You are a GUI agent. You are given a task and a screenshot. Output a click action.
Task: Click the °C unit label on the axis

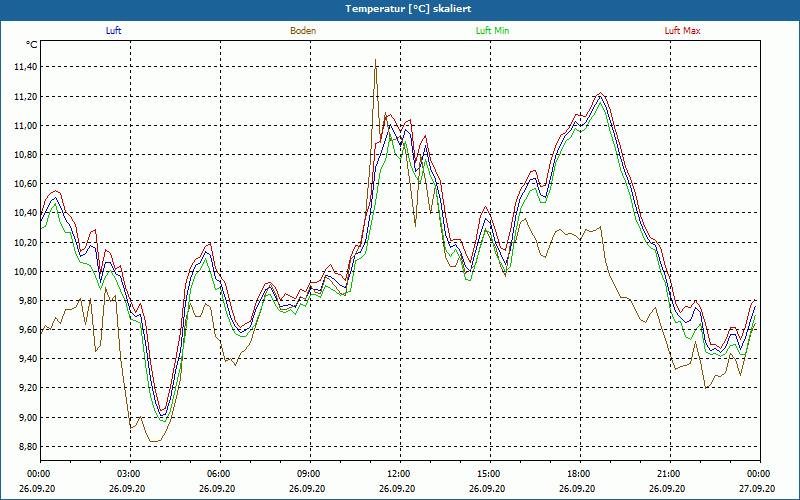[32, 45]
